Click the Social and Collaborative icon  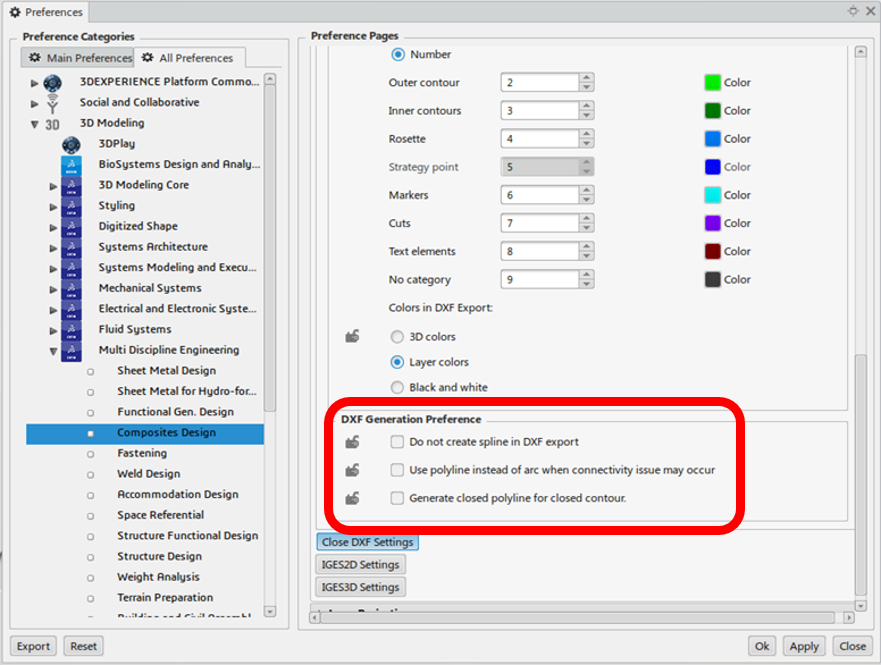[53, 103]
